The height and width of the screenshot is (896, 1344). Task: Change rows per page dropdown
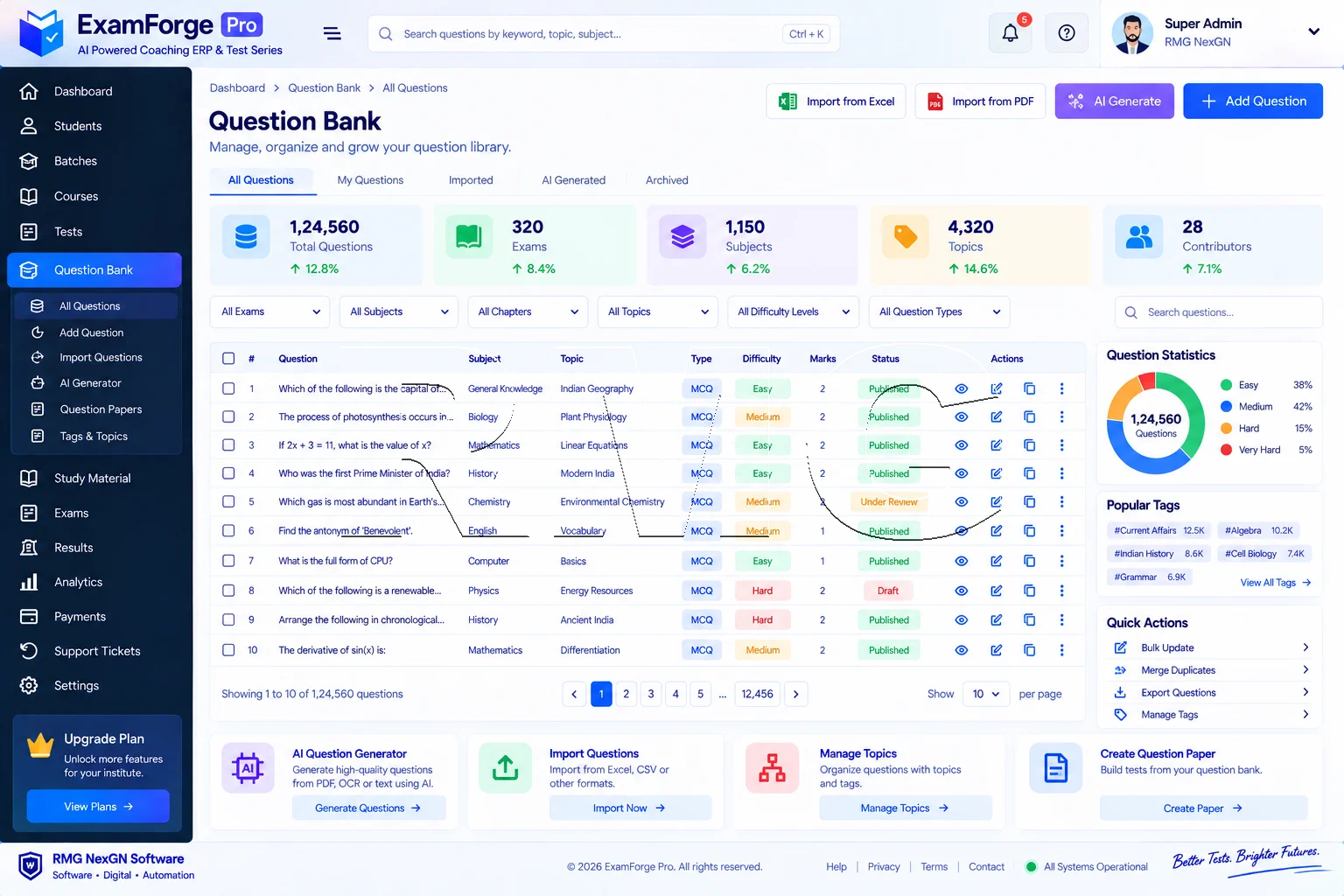tap(986, 694)
